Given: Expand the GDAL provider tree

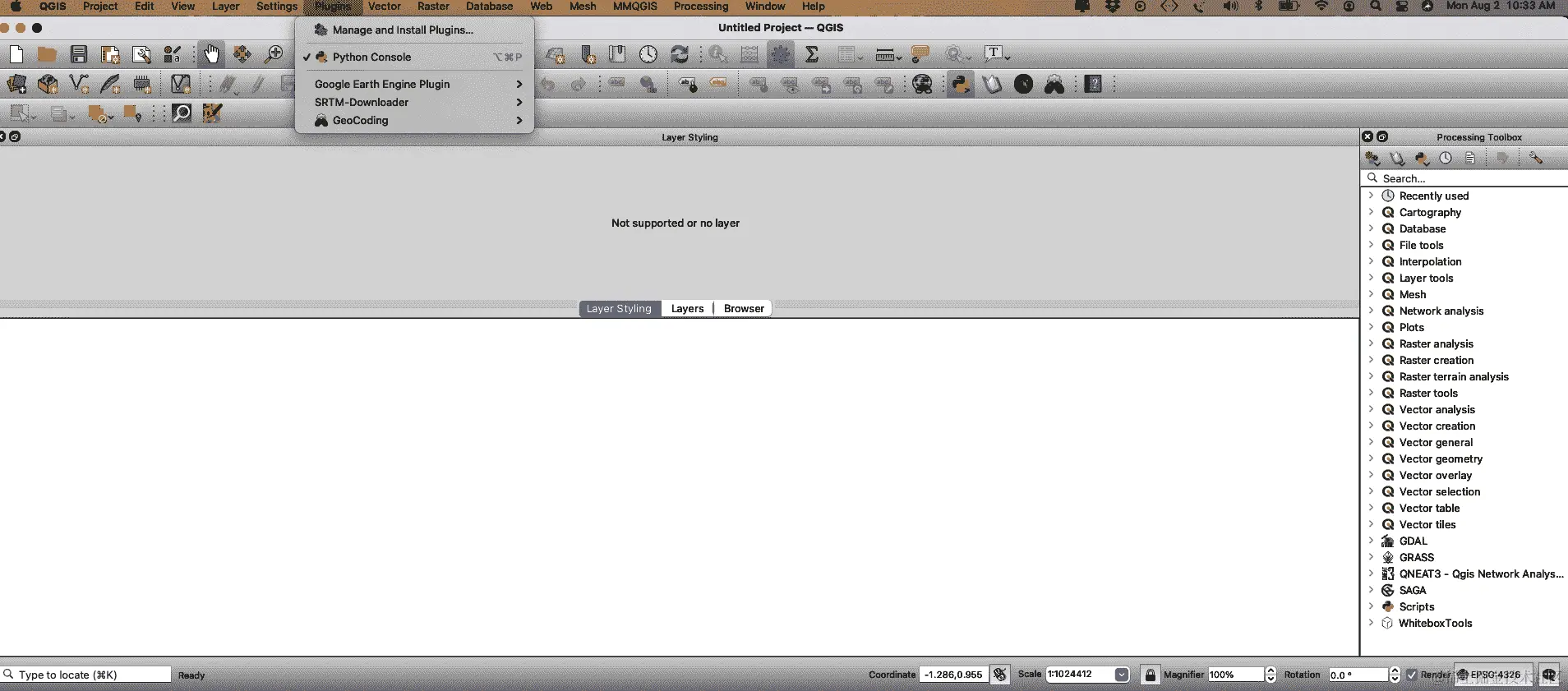Looking at the screenshot, I should coord(1371,541).
